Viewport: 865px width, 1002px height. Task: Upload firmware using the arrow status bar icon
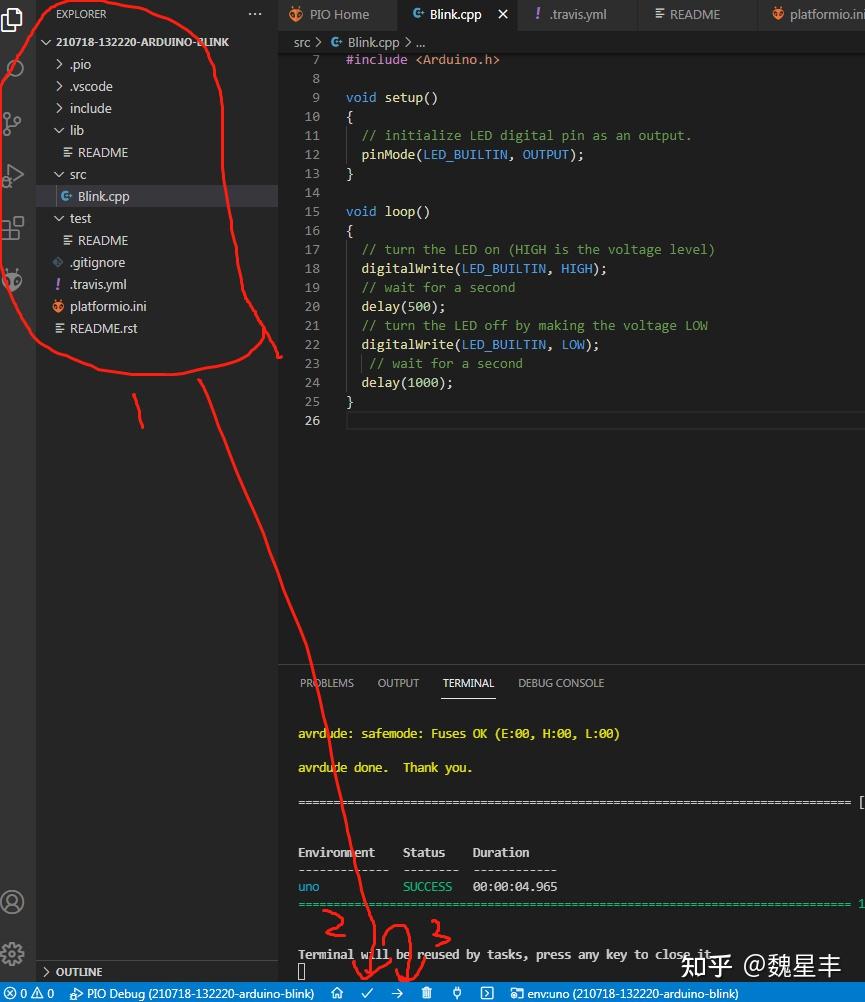(x=397, y=993)
